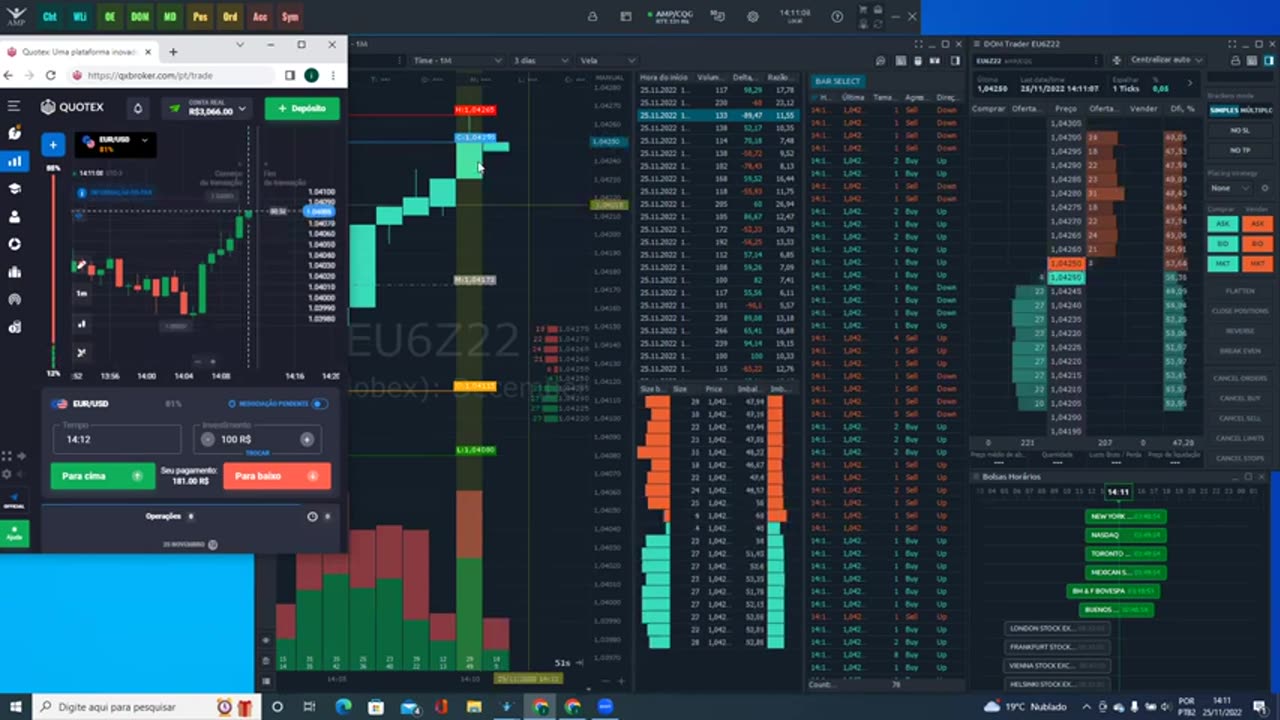Open the DOM tool in top bar
Image resolution: width=1280 pixels, height=720 pixels.
click(x=139, y=16)
